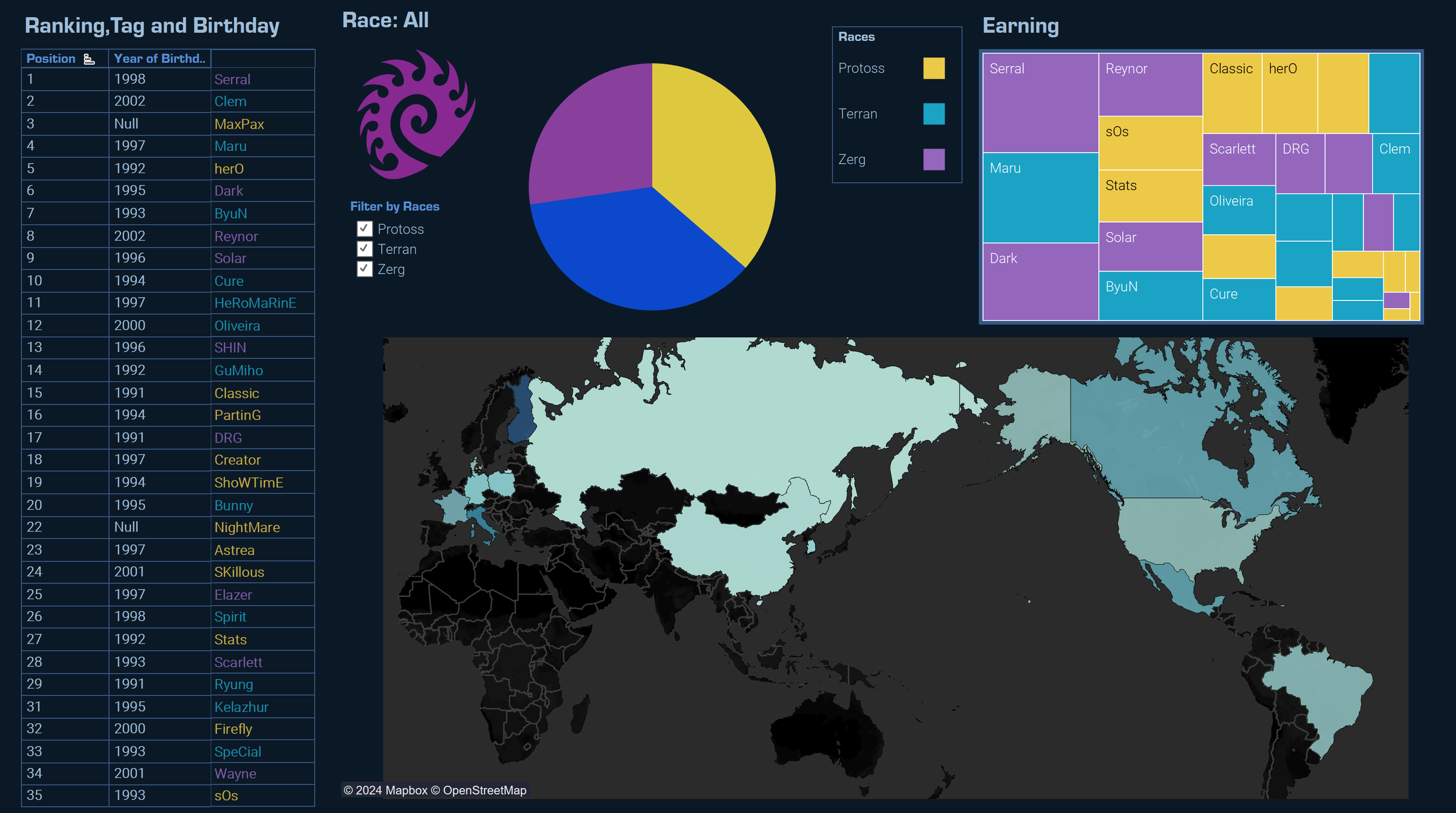Screen dimensions: 1456x813
Task: Click Kelazhur in the ranking table
Action: pos(241,707)
